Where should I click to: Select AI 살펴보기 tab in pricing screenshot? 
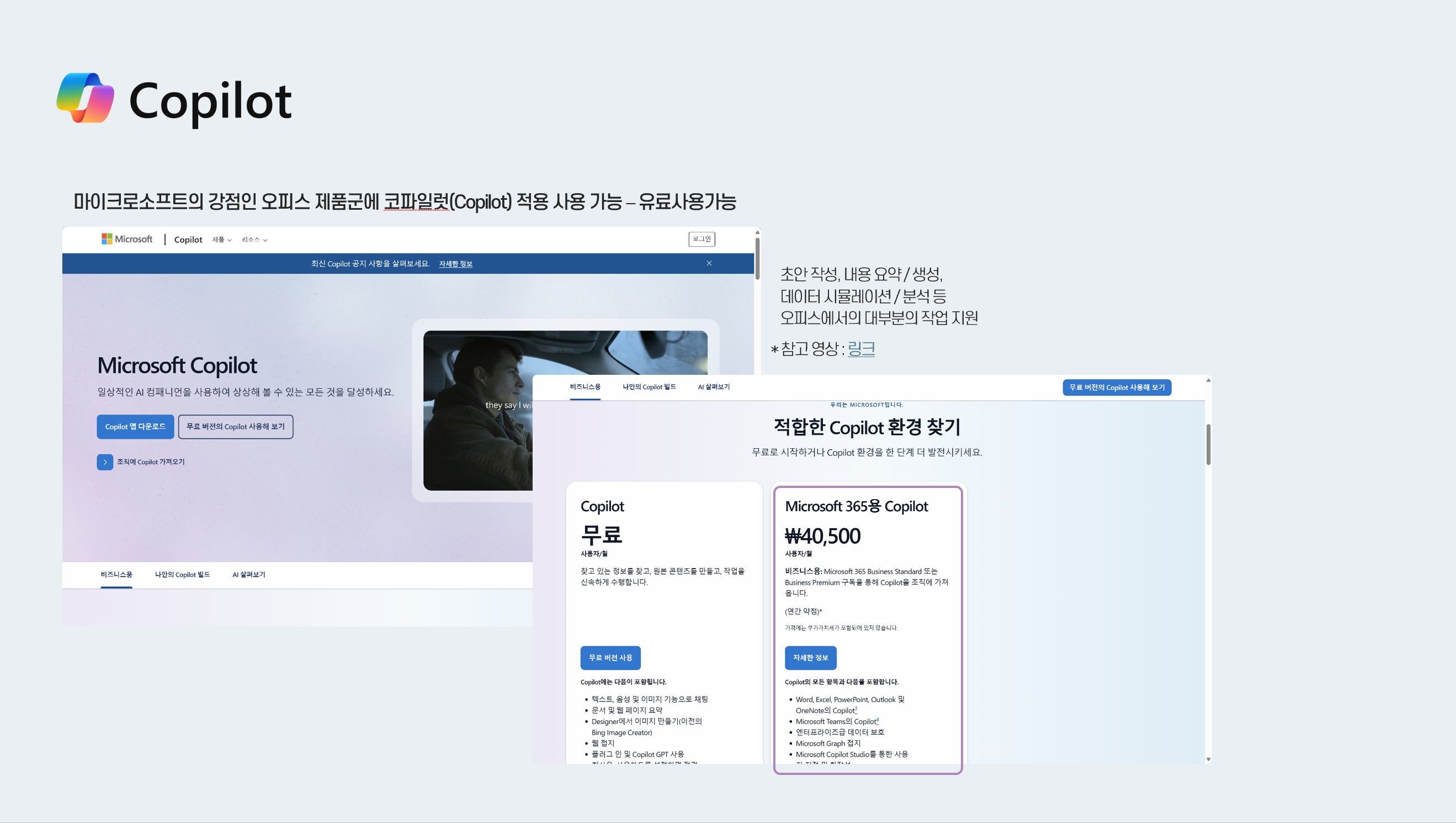[713, 386]
